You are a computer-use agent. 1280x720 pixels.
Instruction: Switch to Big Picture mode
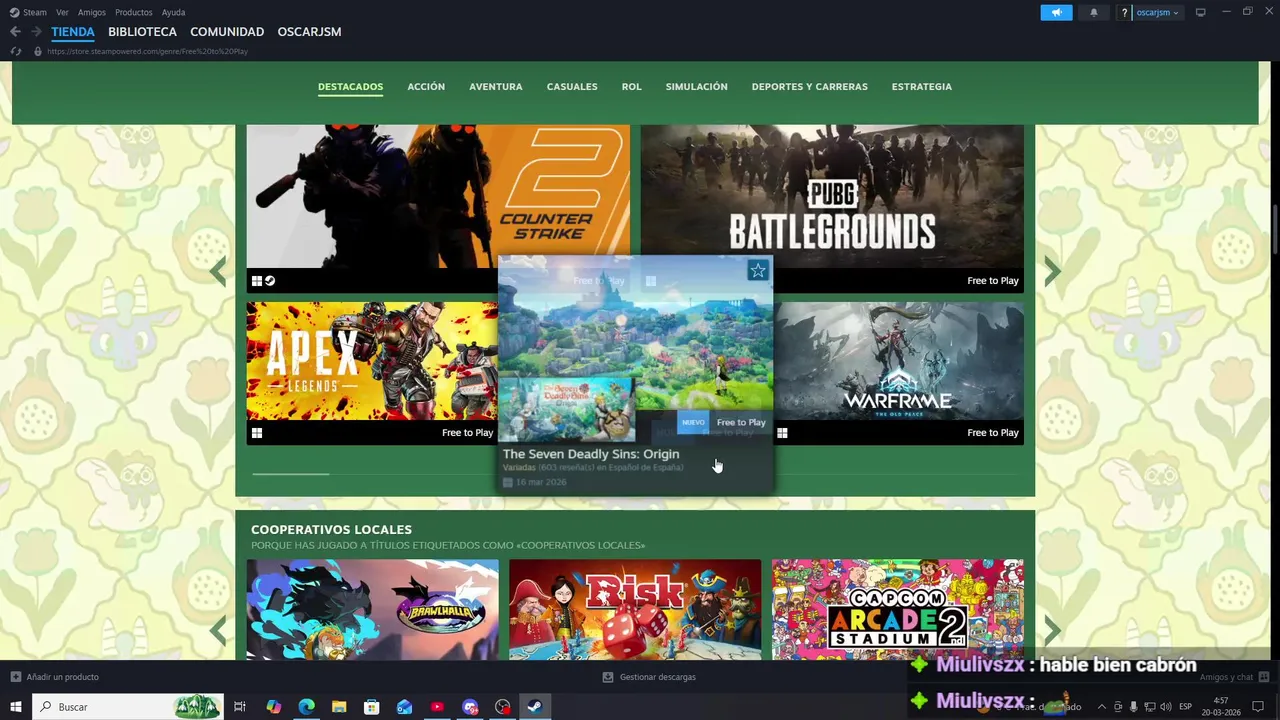coord(1200,12)
